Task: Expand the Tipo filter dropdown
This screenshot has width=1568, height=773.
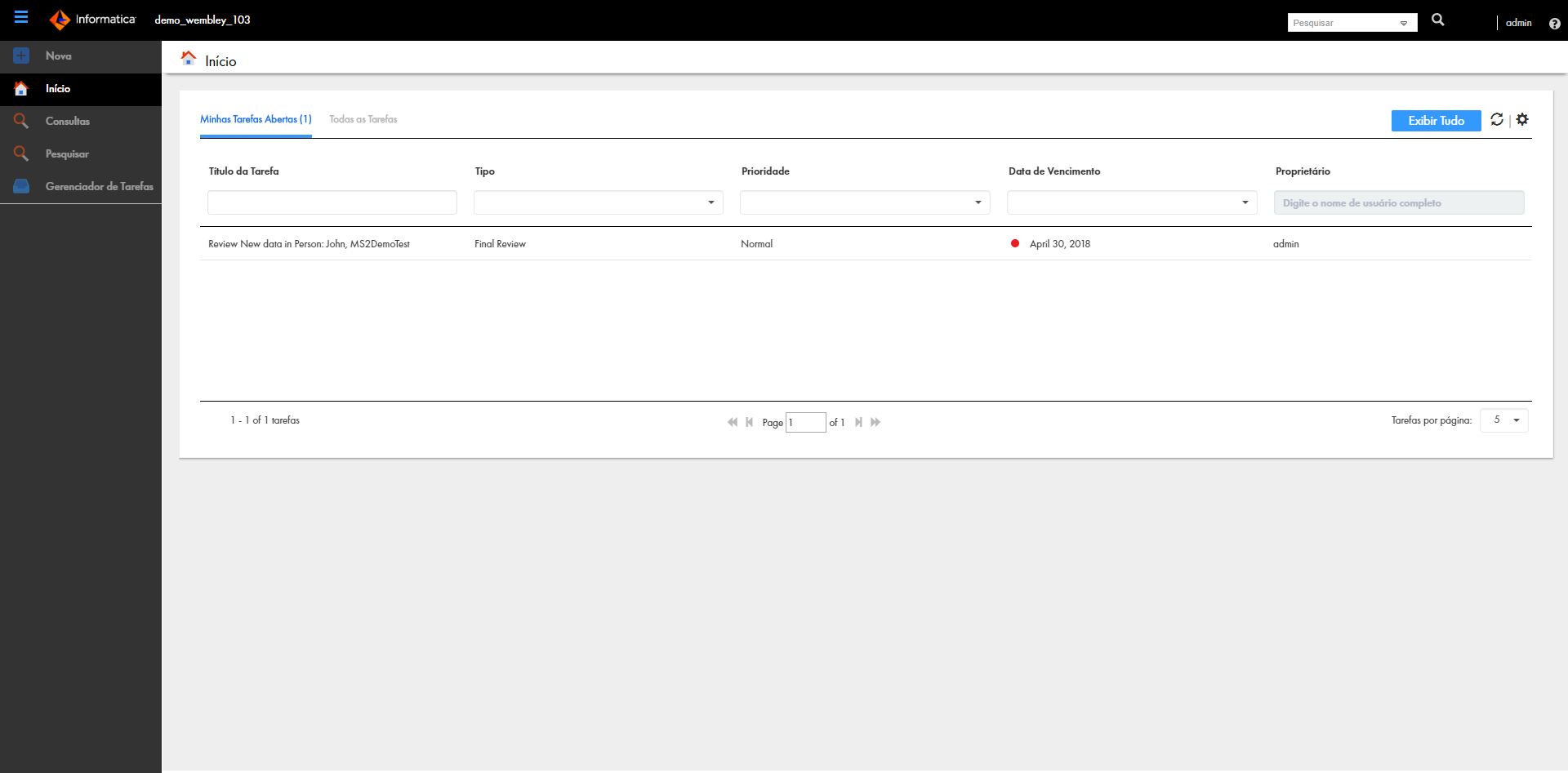Action: (710, 202)
